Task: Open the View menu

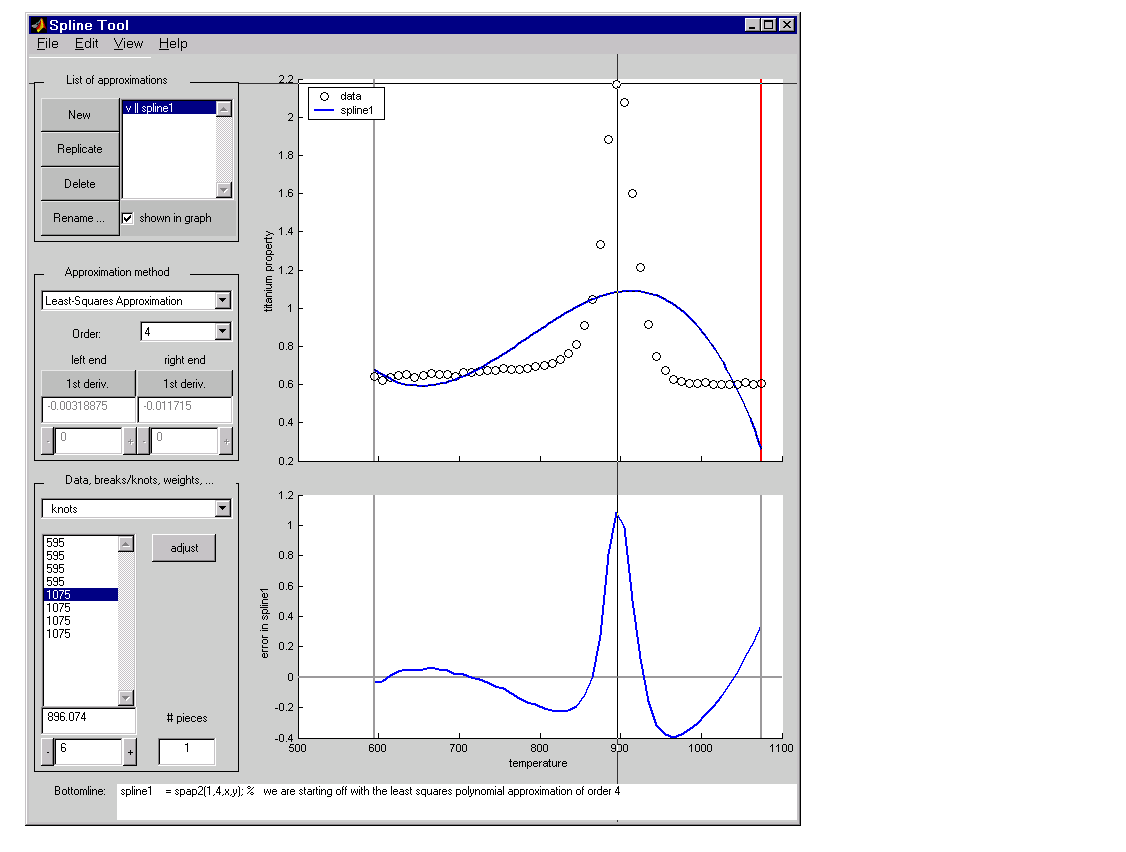Action: tap(128, 44)
